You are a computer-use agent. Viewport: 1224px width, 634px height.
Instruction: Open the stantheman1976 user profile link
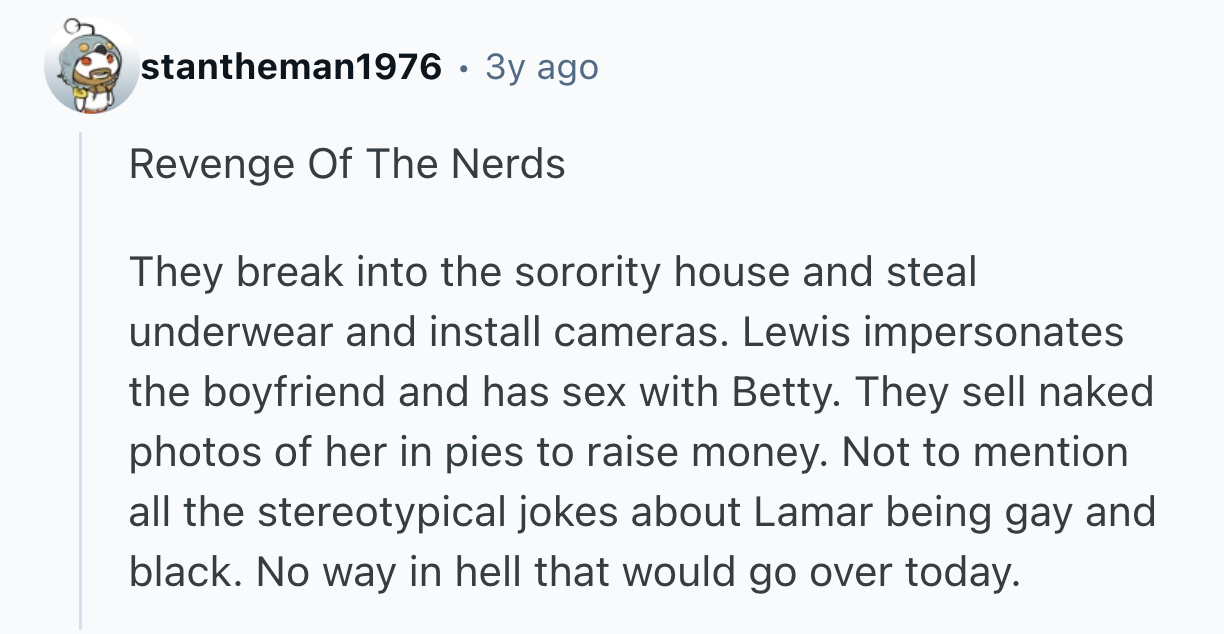[292, 67]
